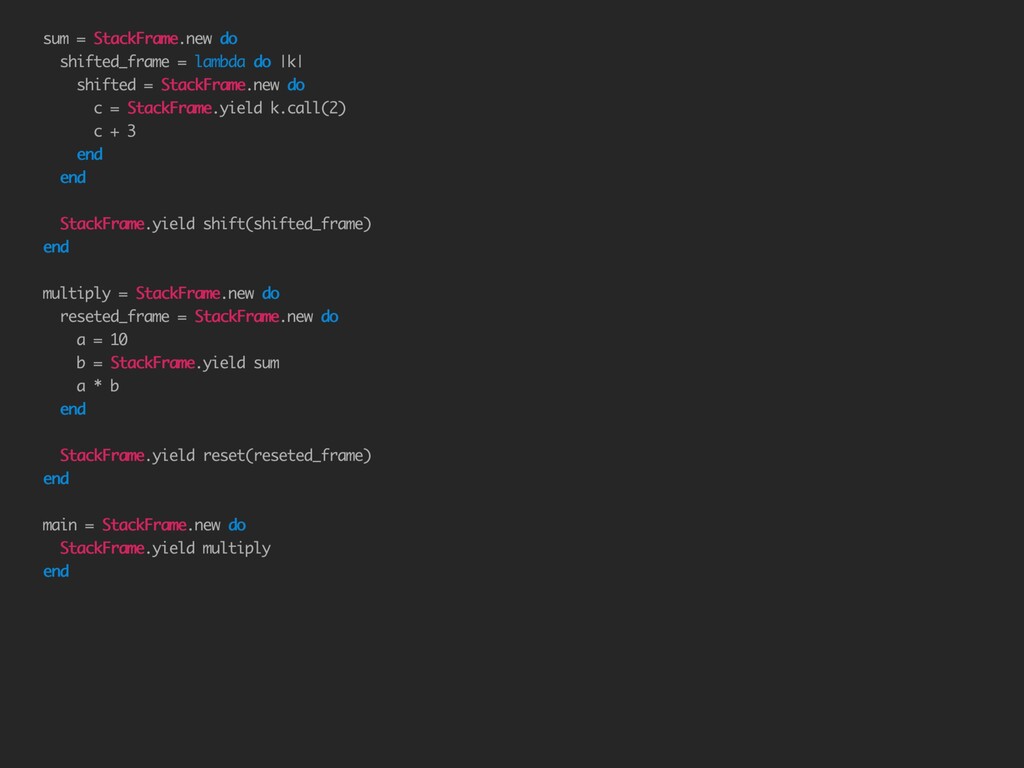Image resolution: width=1024 pixels, height=768 pixels.
Task: Click the line 'sum = StackFrame.new do'
Action: [x=140, y=39]
